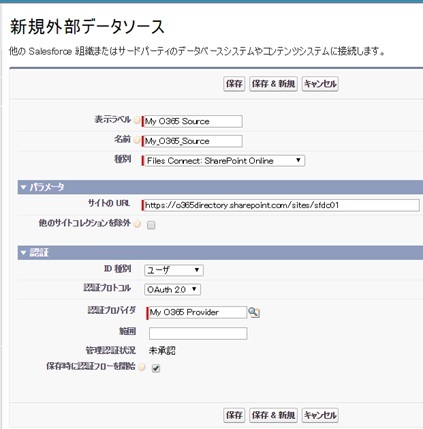Click the bottom キャンセル button
The image size is (423, 429).
(x=320, y=415)
